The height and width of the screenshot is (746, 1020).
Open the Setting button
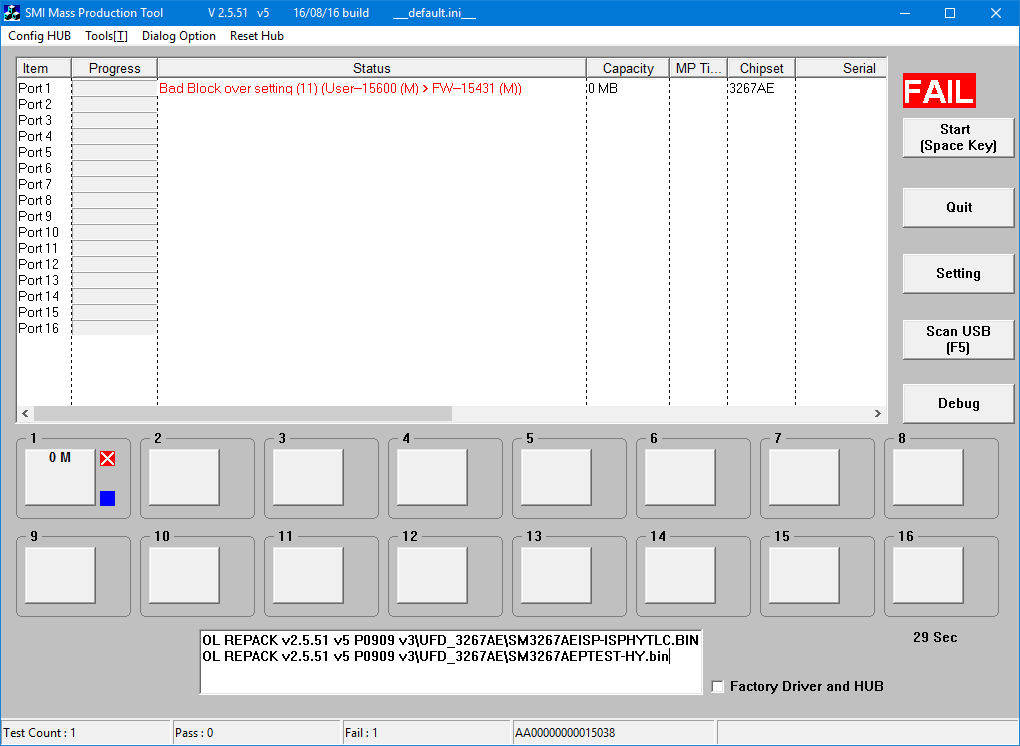[x=958, y=273]
